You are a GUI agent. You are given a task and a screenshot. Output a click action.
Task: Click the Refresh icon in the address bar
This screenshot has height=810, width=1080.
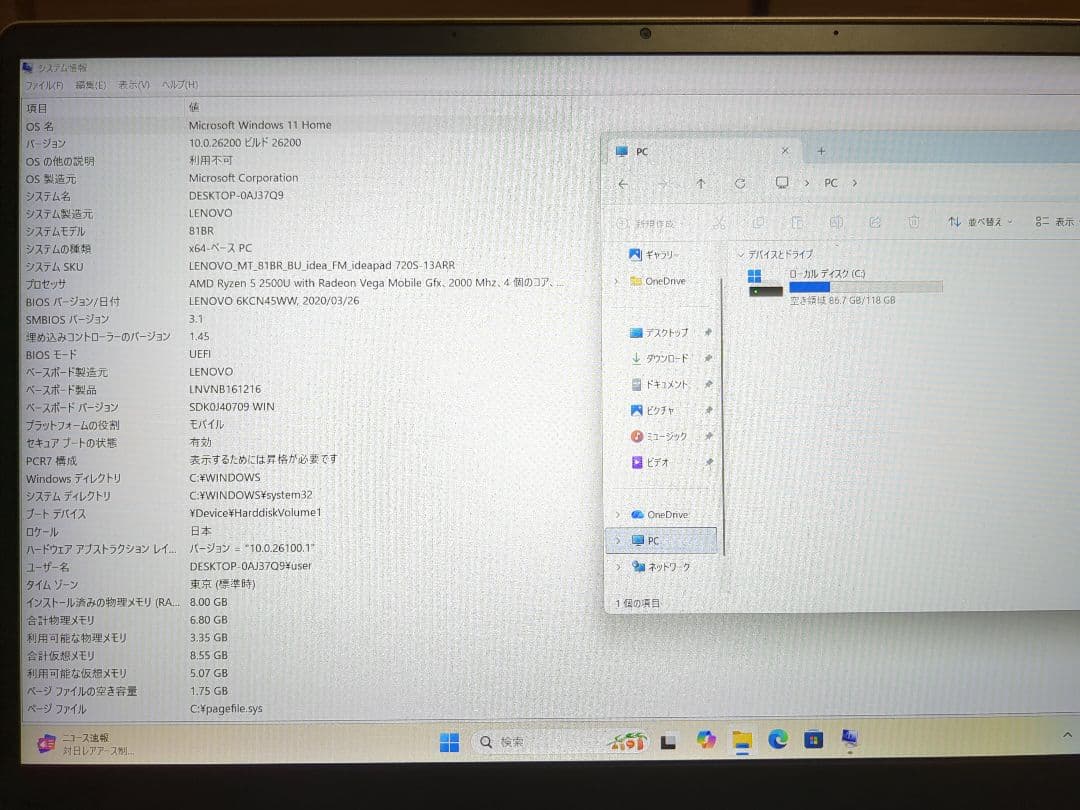[740, 184]
